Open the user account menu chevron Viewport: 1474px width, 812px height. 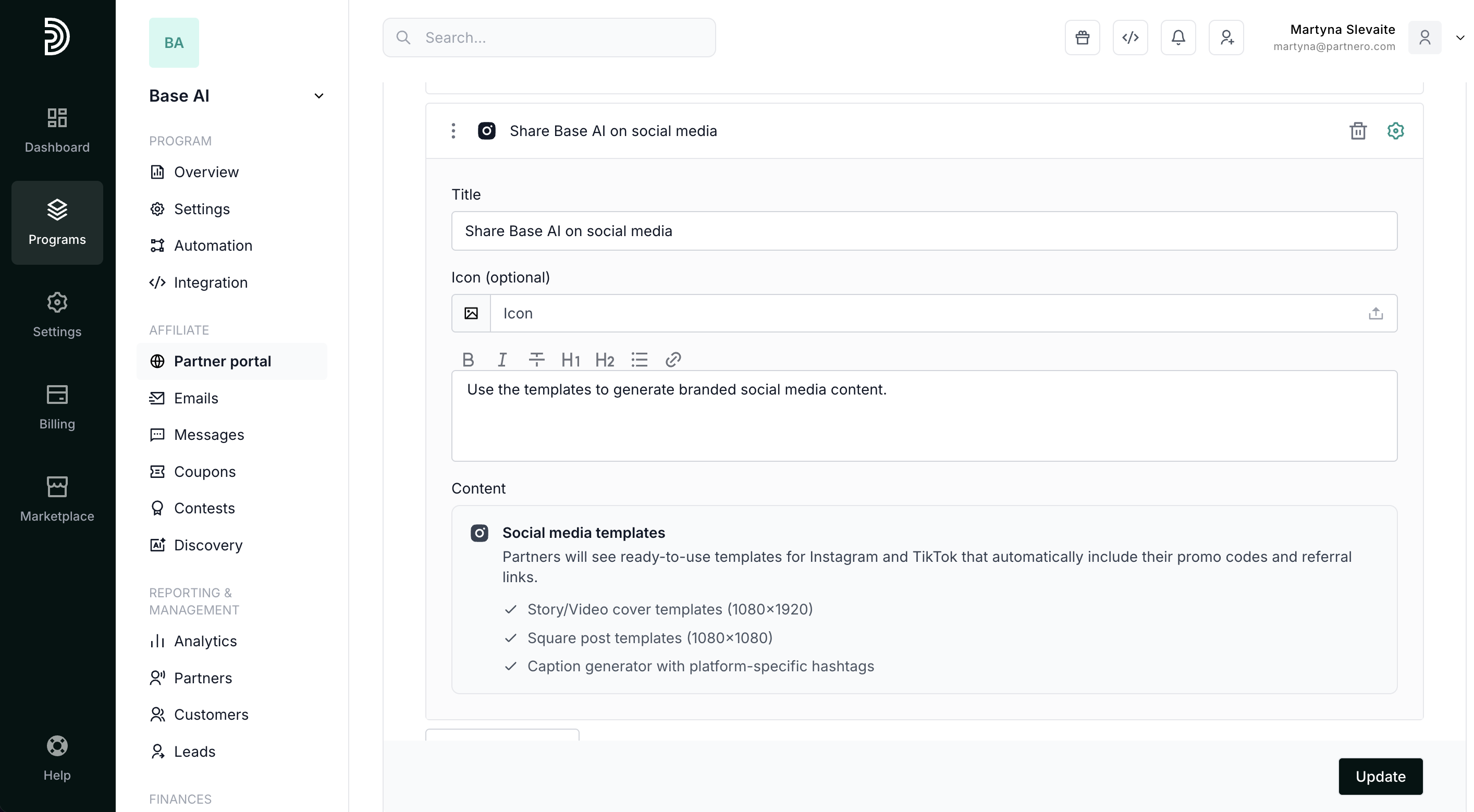[x=1460, y=38]
